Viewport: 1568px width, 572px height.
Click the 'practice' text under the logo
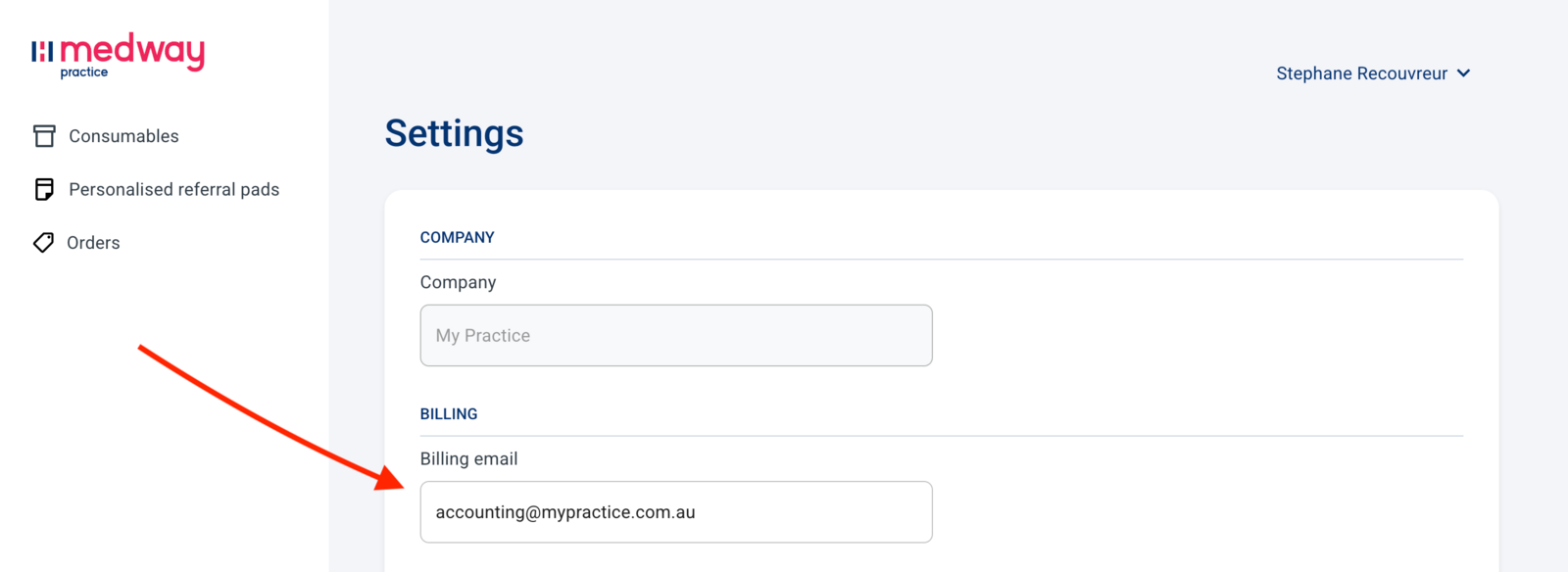coord(84,72)
